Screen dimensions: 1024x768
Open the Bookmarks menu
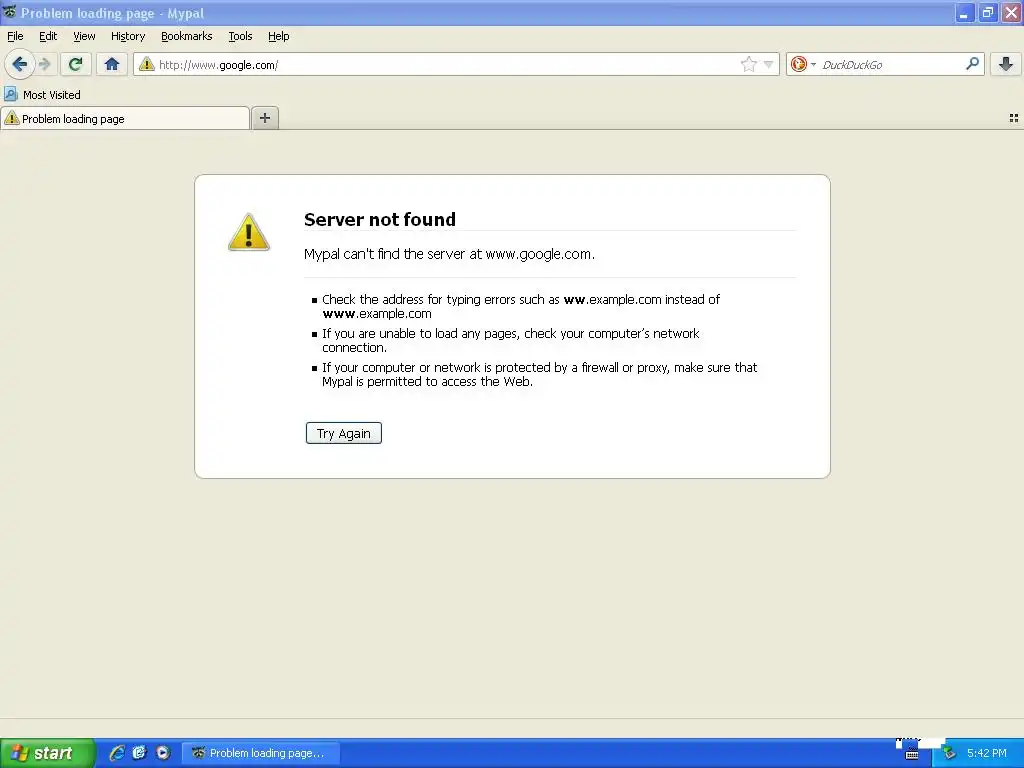tap(187, 36)
